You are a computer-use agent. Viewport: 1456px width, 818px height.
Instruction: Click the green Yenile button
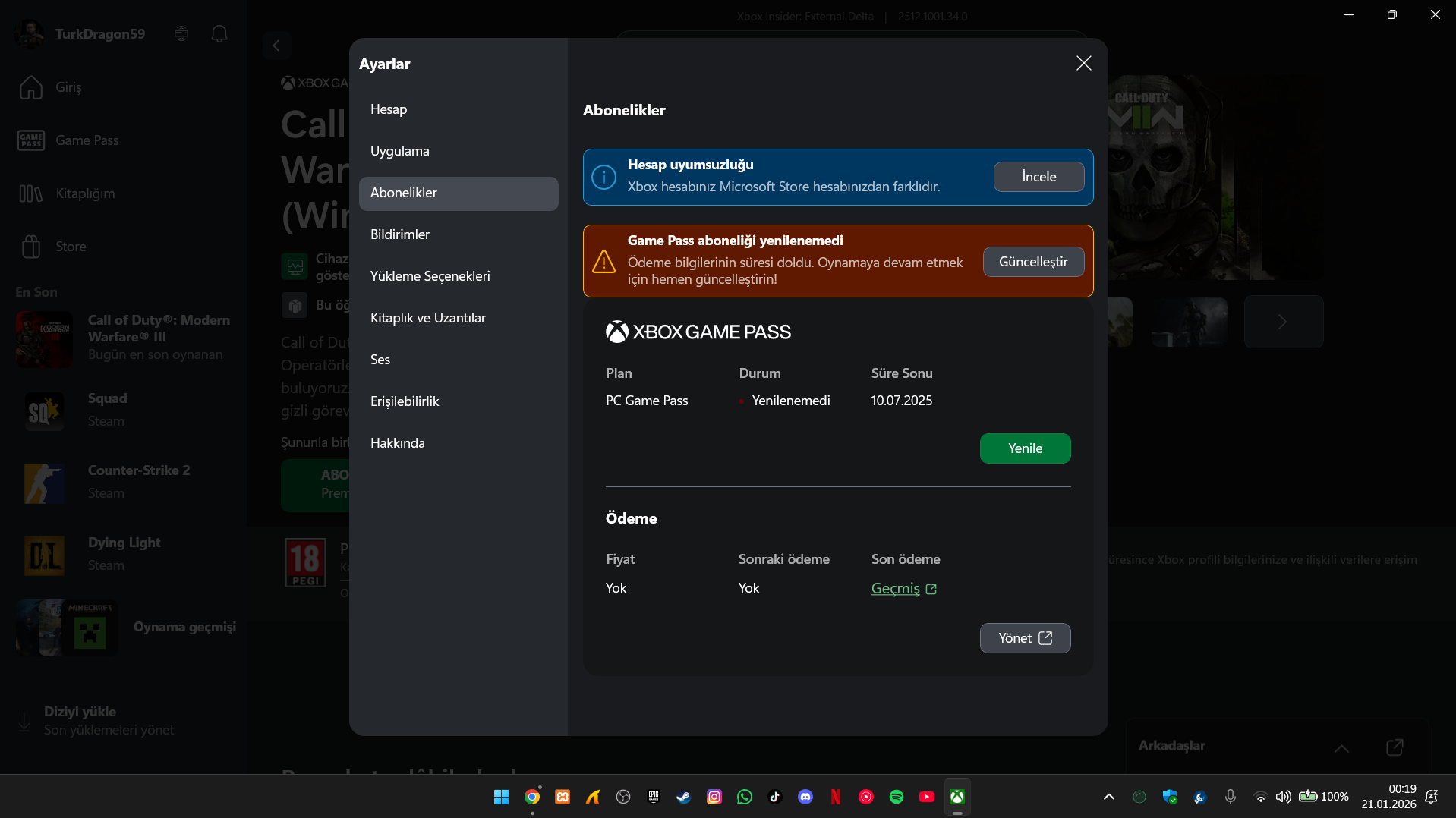[x=1025, y=448]
